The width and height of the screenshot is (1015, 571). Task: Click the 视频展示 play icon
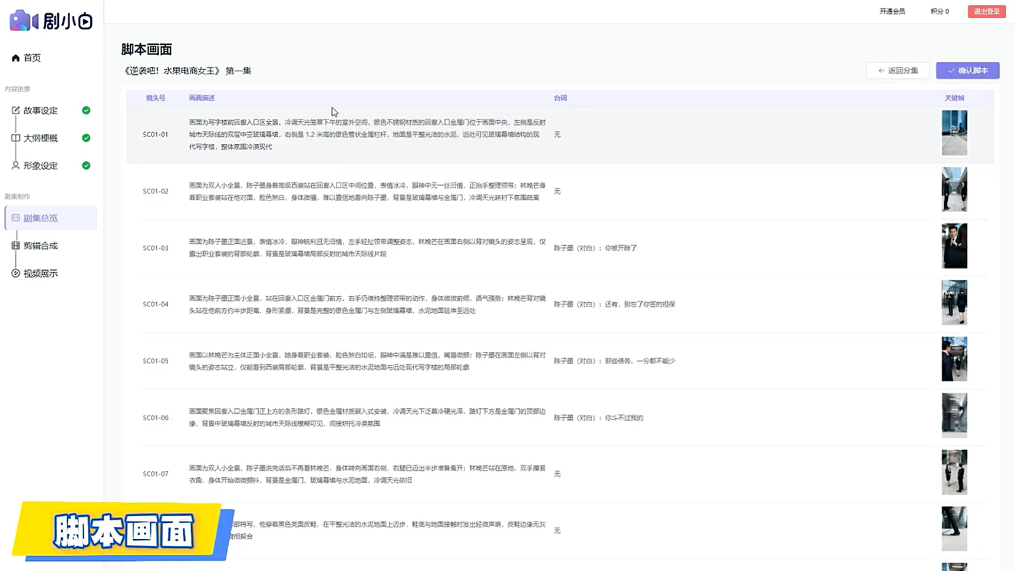tap(15, 273)
